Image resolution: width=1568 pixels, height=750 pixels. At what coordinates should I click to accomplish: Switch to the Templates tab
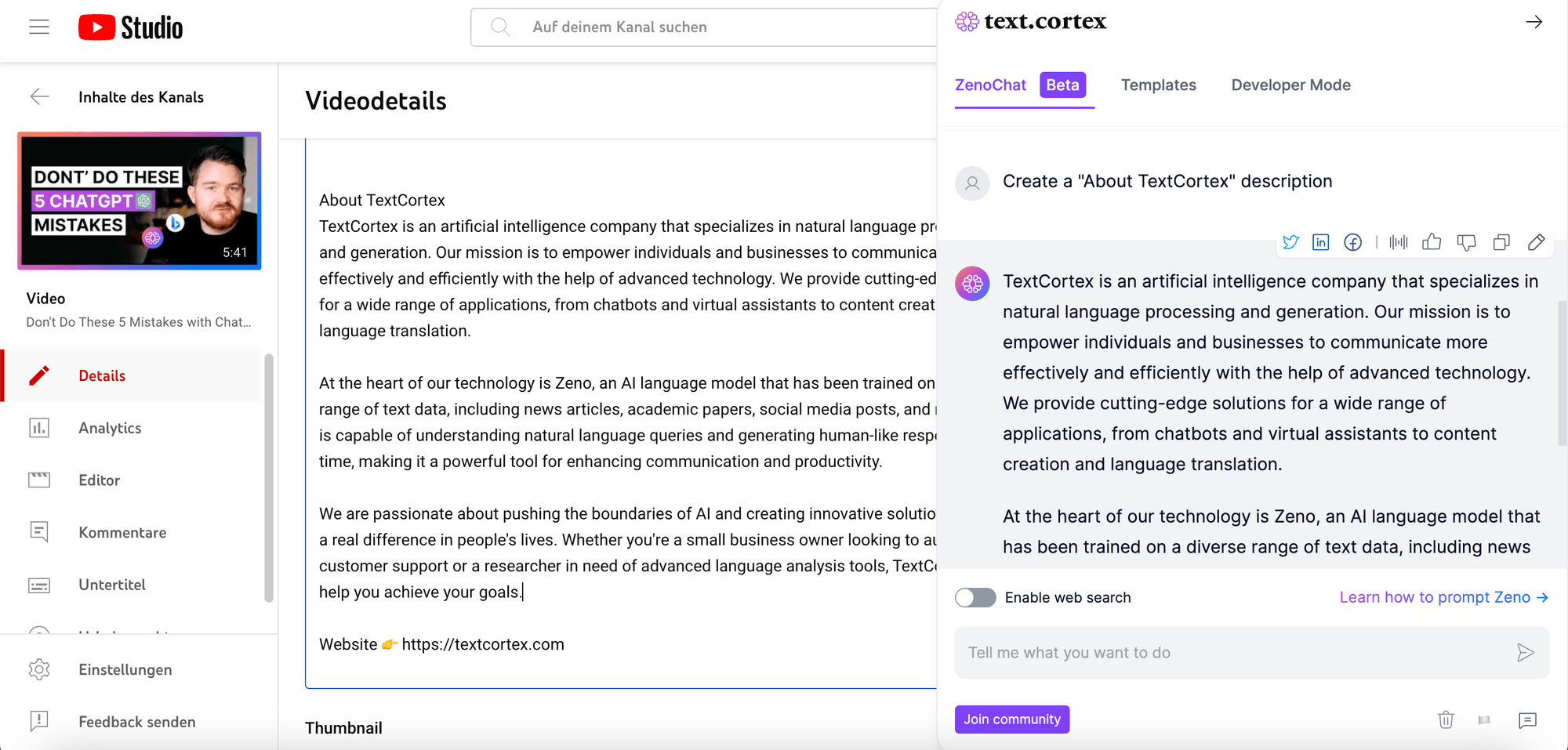(x=1159, y=85)
